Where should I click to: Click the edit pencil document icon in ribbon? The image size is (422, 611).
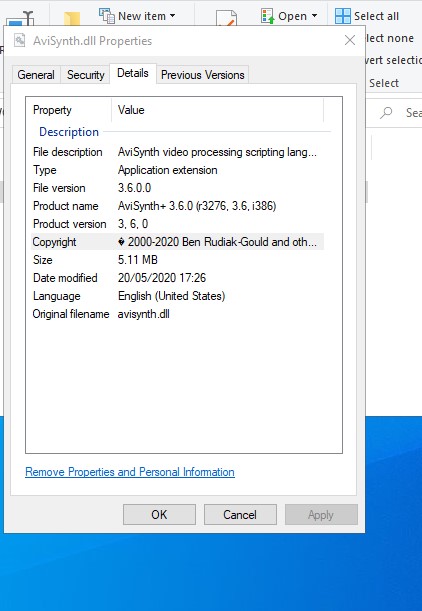[226, 19]
